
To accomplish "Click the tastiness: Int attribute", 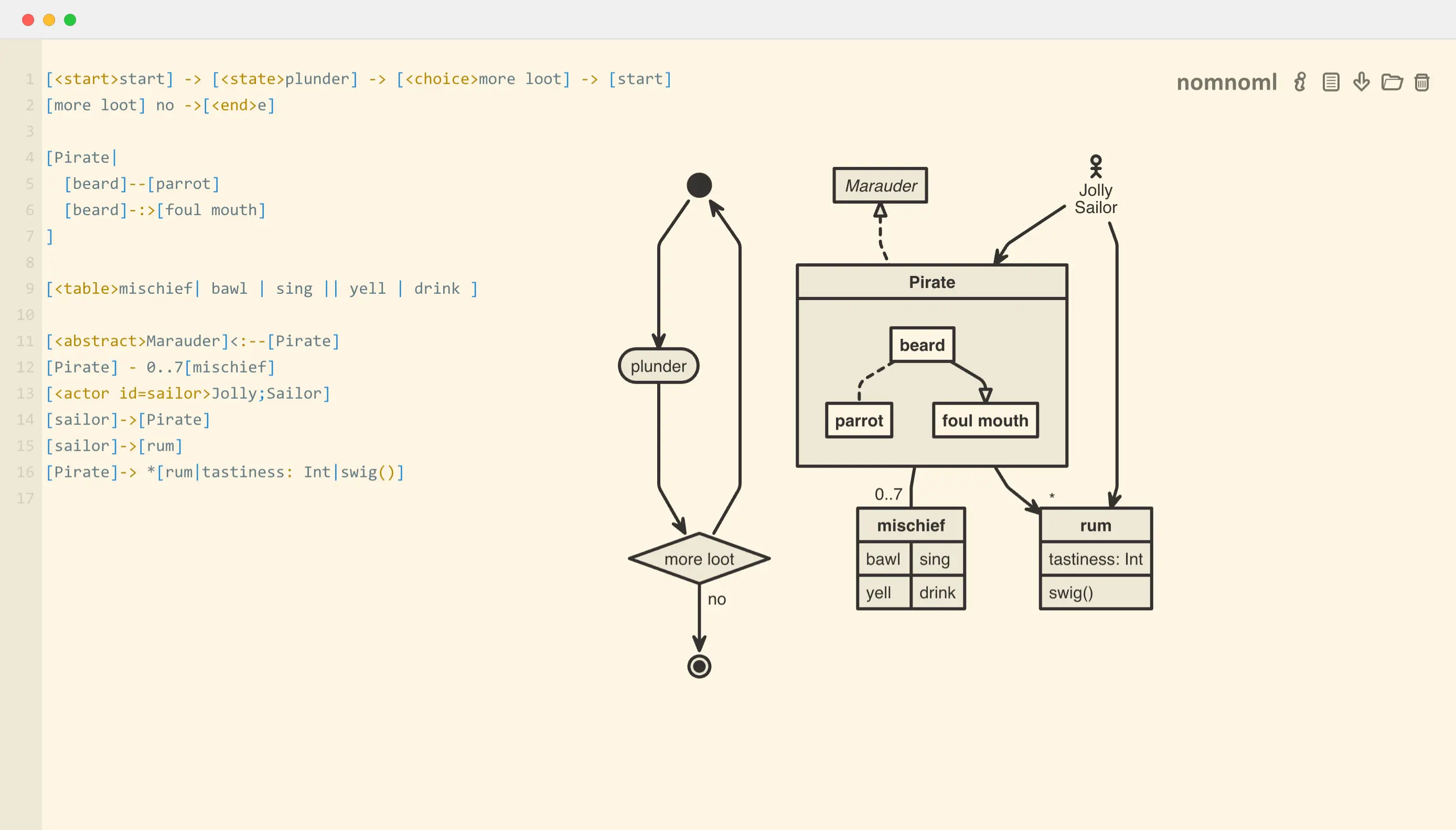I will pyautogui.click(x=1095, y=559).
